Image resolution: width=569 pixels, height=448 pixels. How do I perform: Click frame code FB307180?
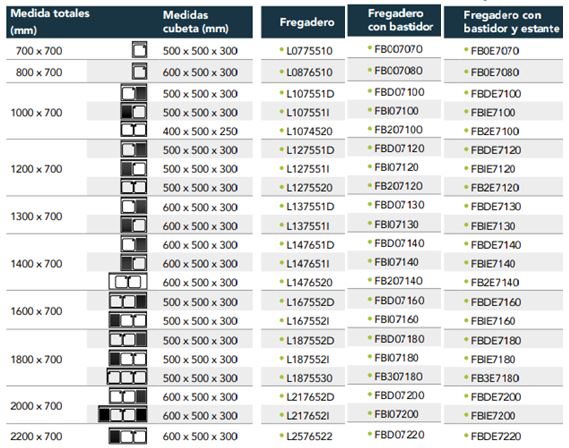(x=398, y=376)
